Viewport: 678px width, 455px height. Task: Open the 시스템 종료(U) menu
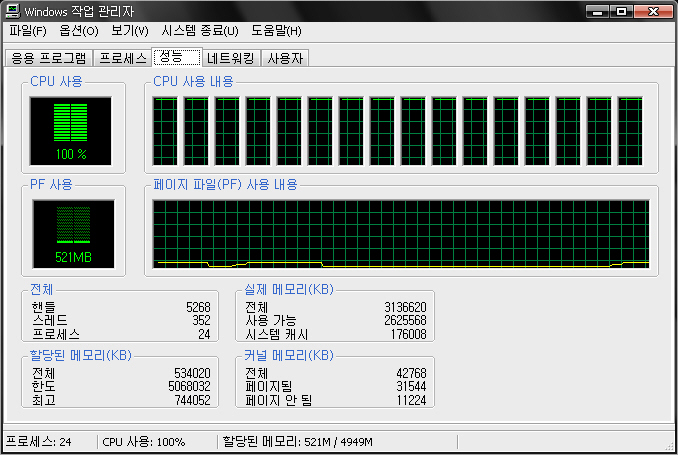(200, 31)
